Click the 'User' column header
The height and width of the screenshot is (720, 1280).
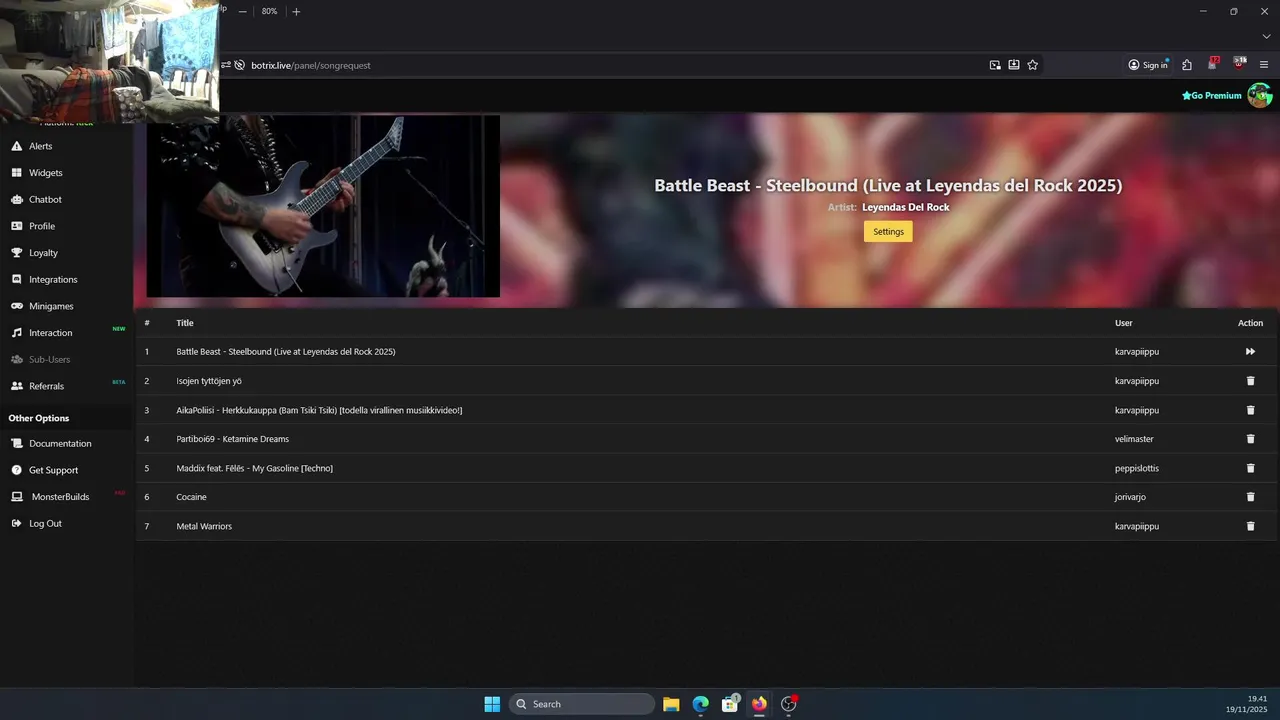(1124, 323)
